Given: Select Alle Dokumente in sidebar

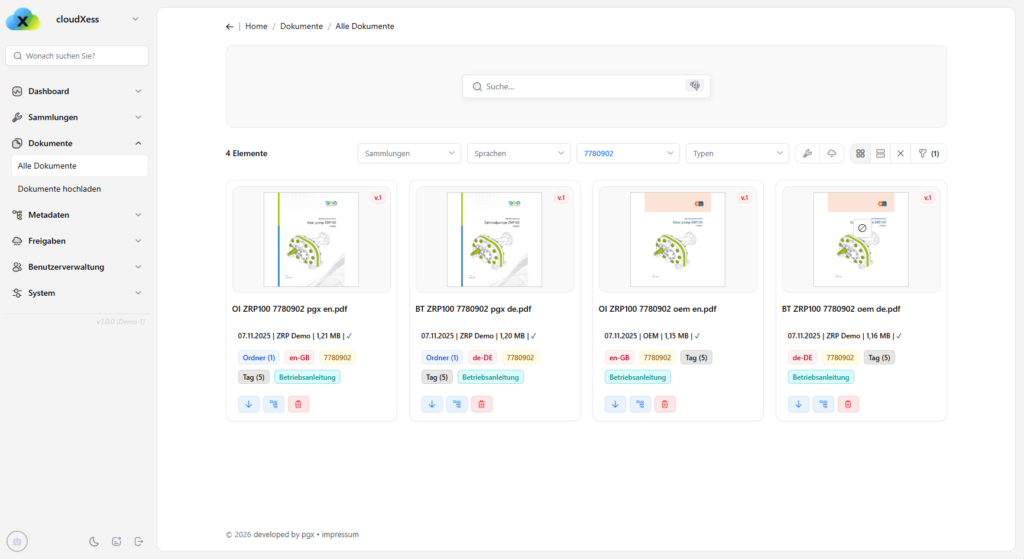Looking at the screenshot, I should click(x=80, y=166).
